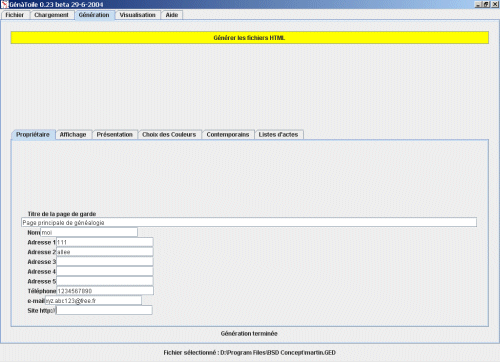Open the Visualisation tab

[138, 15]
